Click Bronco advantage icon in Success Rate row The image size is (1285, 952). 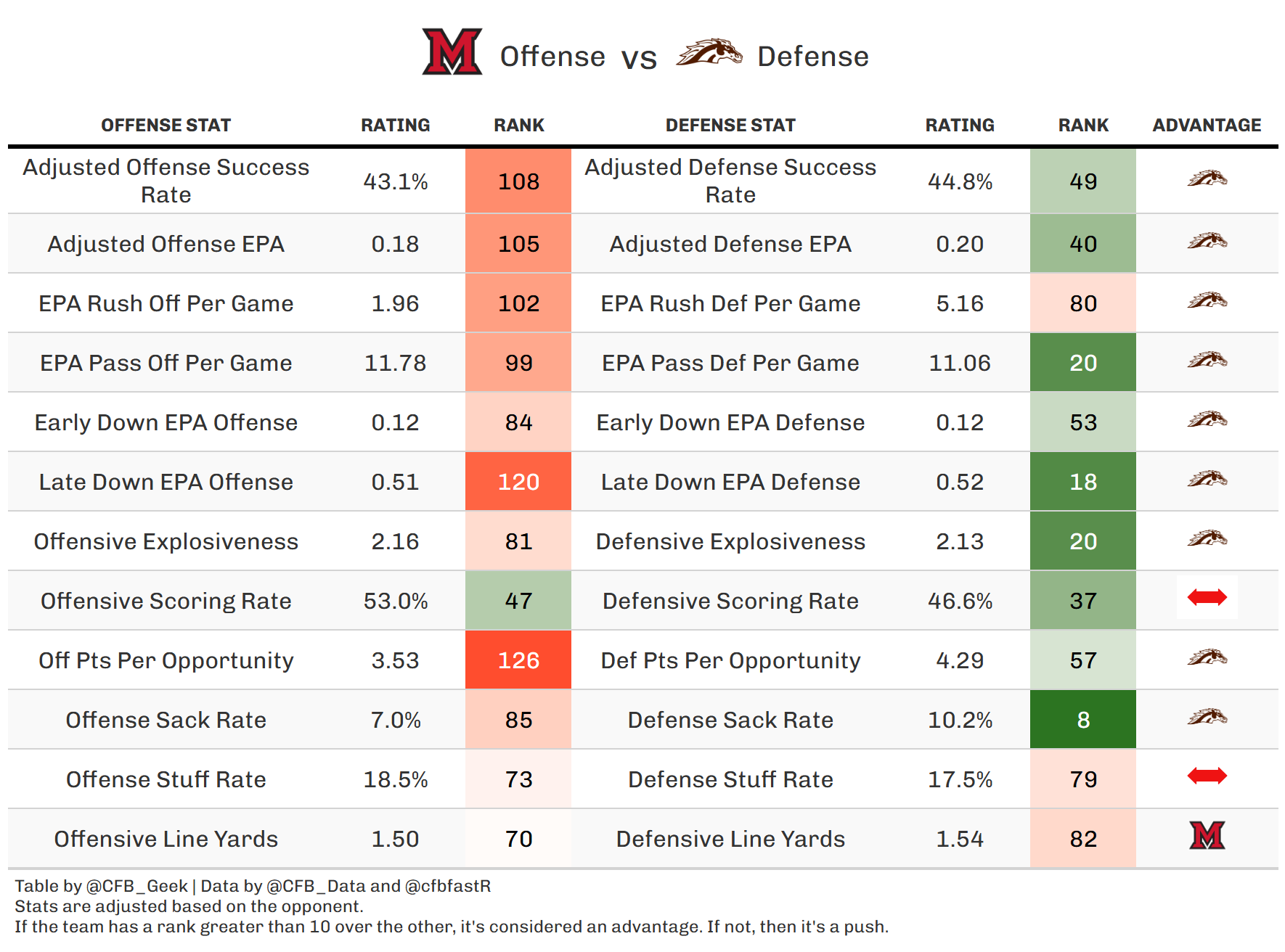[x=1207, y=178]
